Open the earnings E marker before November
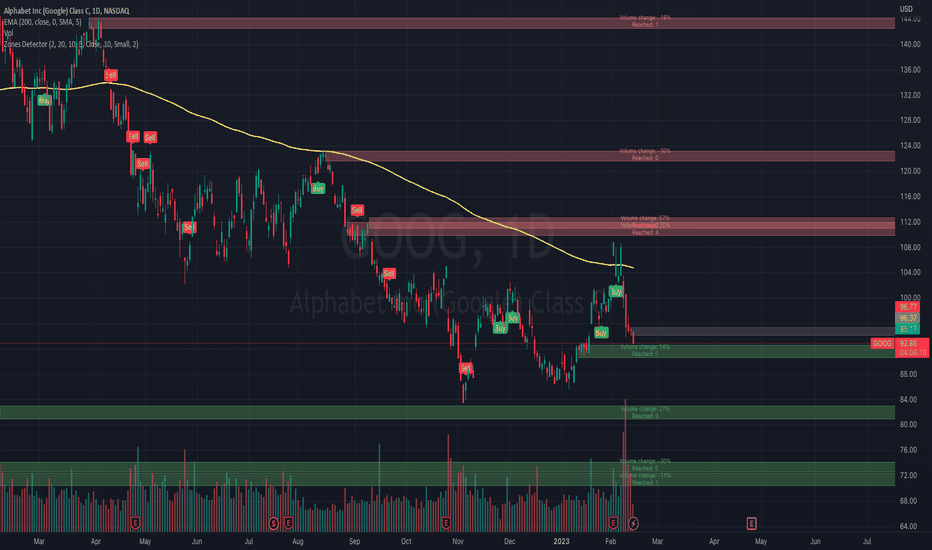The height and width of the screenshot is (550, 932). (446, 523)
